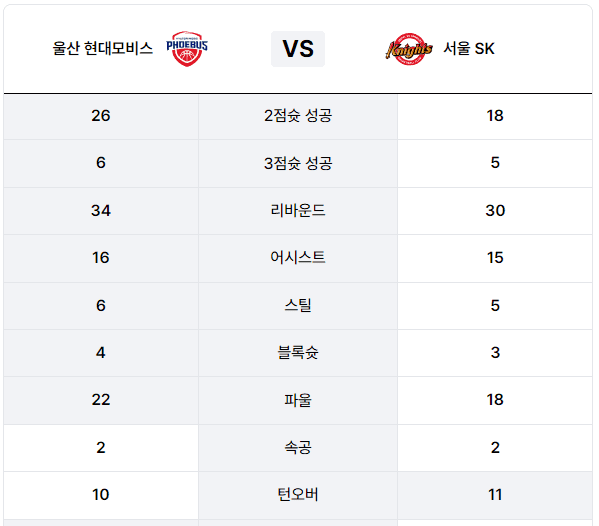
Task: Click Mobis two-point value 26
Action: pyautogui.click(x=101, y=116)
